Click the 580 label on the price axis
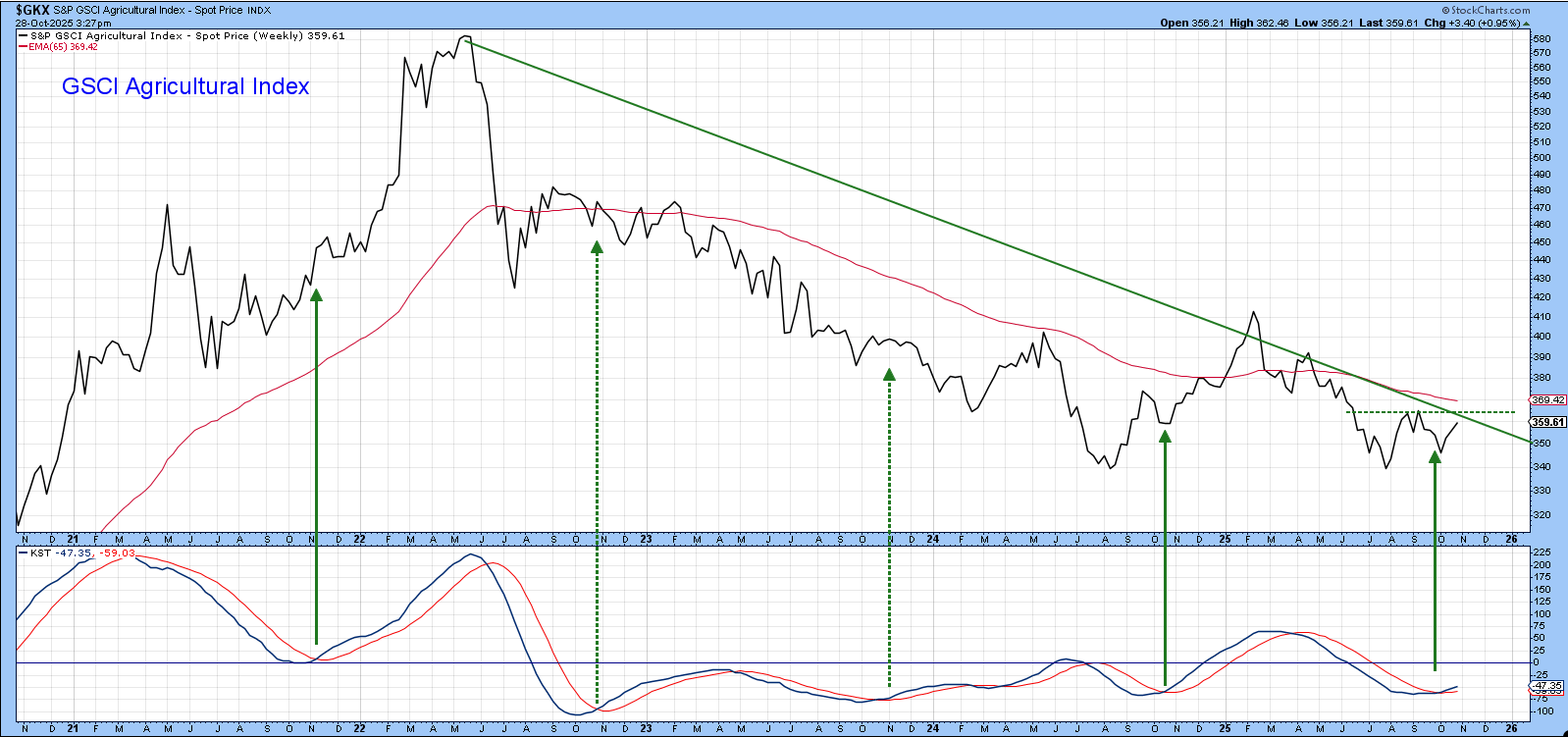The image size is (1568, 737). coord(1542,39)
